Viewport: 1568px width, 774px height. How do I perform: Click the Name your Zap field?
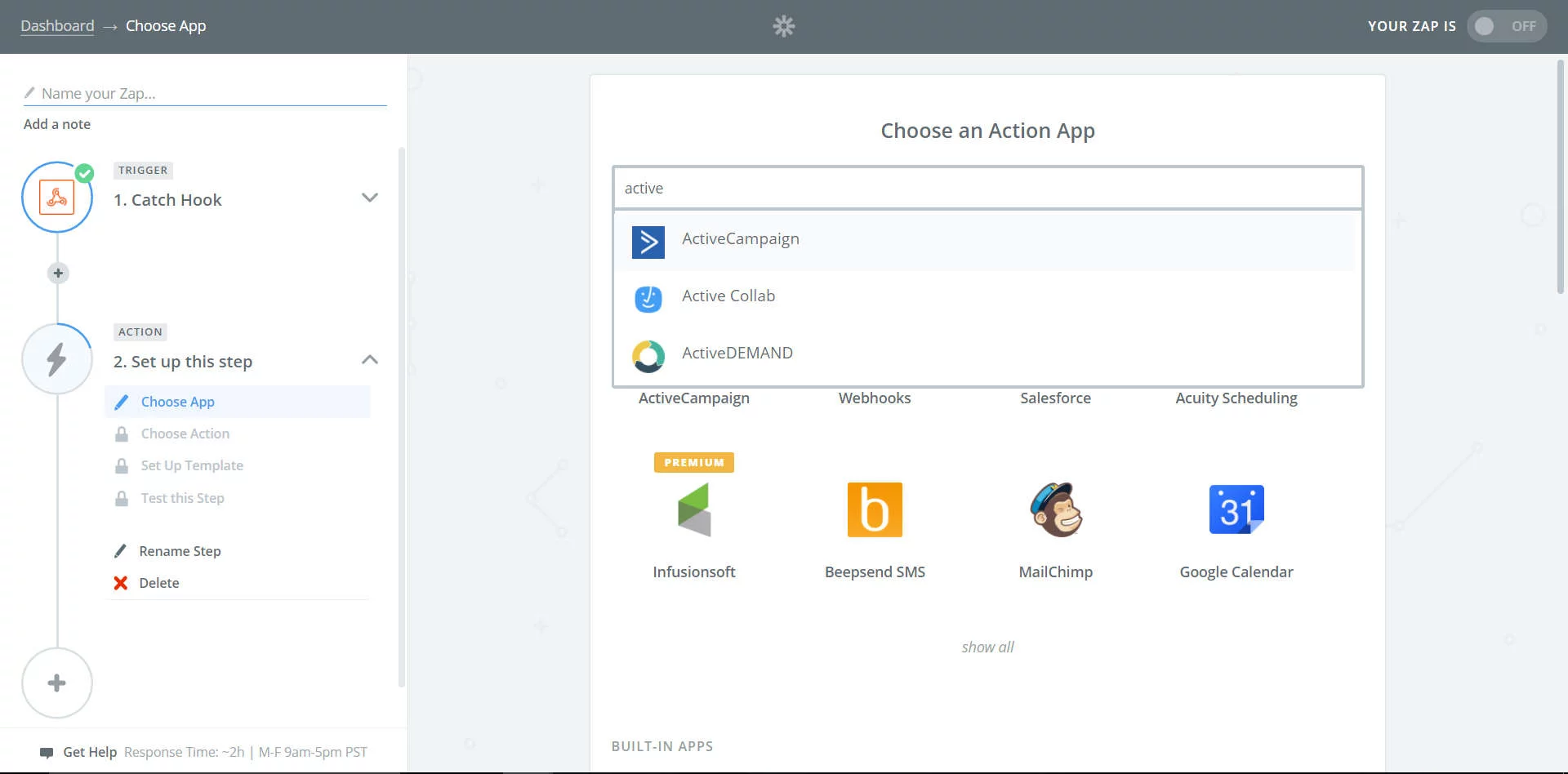tap(205, 93)
